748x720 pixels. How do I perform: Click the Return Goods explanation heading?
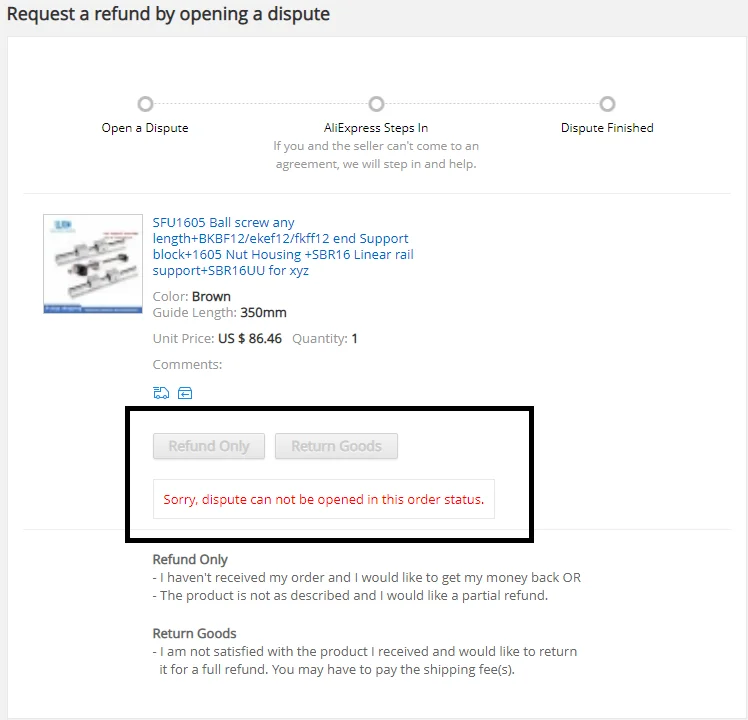[x=194, y=633]
